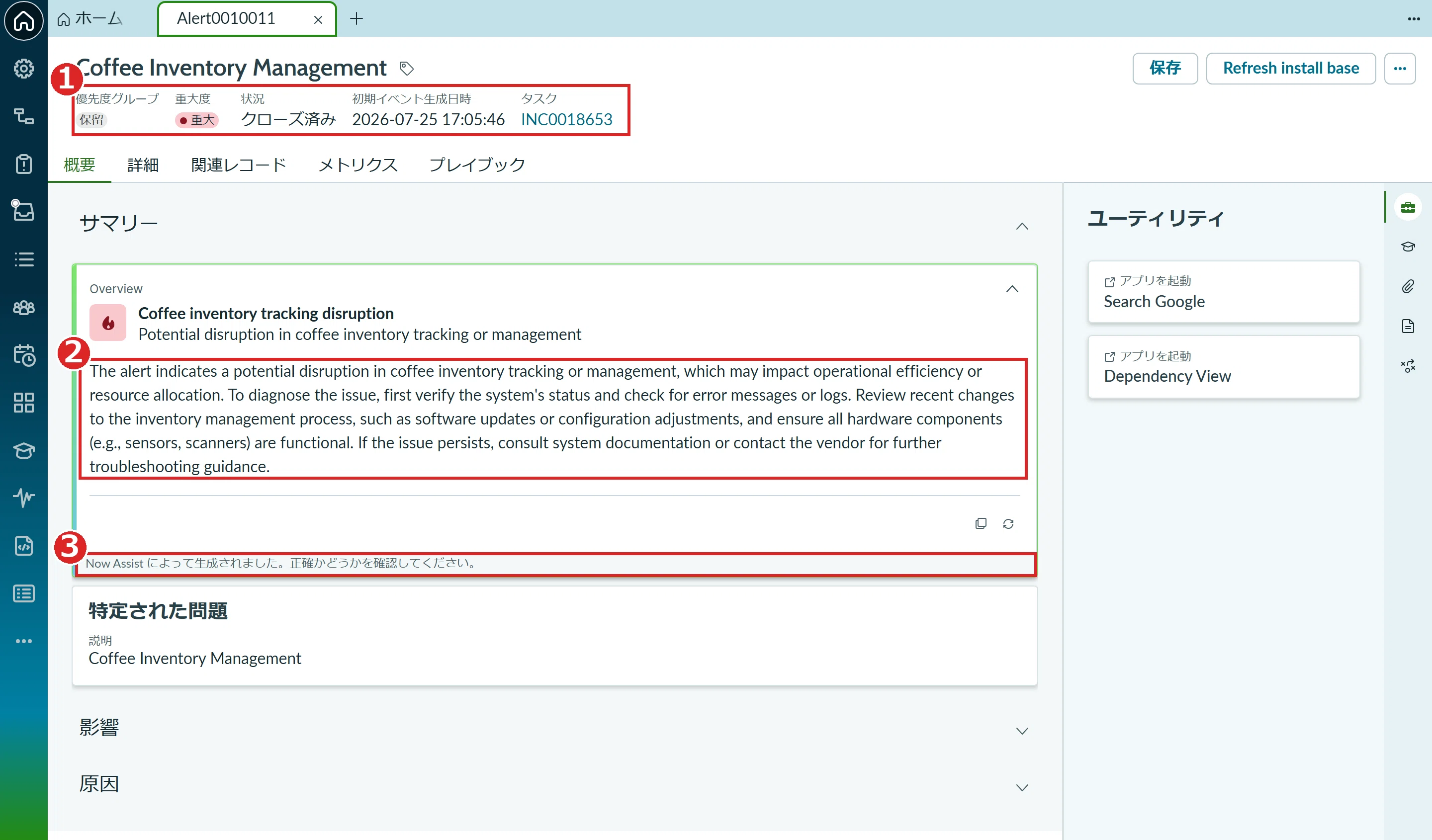Screen dimensions: 1432x840
Task: Open the teams group icon in sidebar
Action: pyautogui.click(x=23, y=308)
